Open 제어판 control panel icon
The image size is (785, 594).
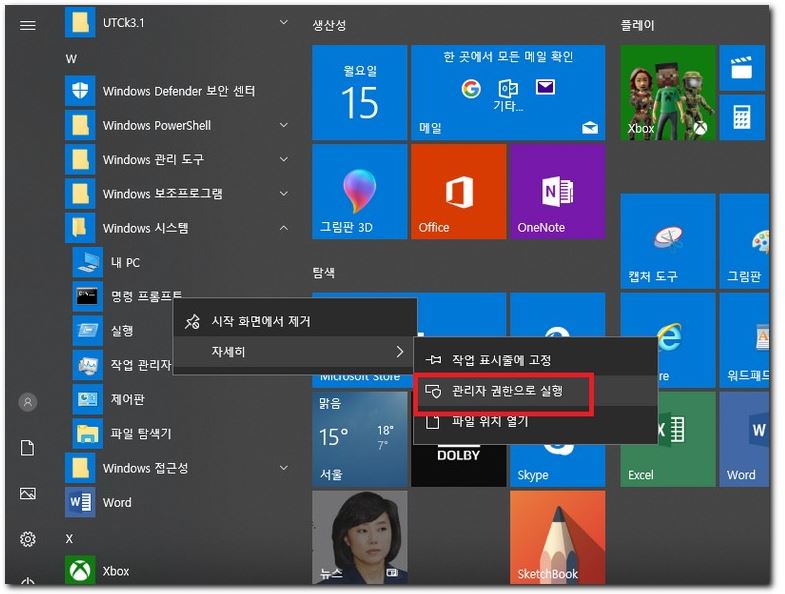point(88,399)
